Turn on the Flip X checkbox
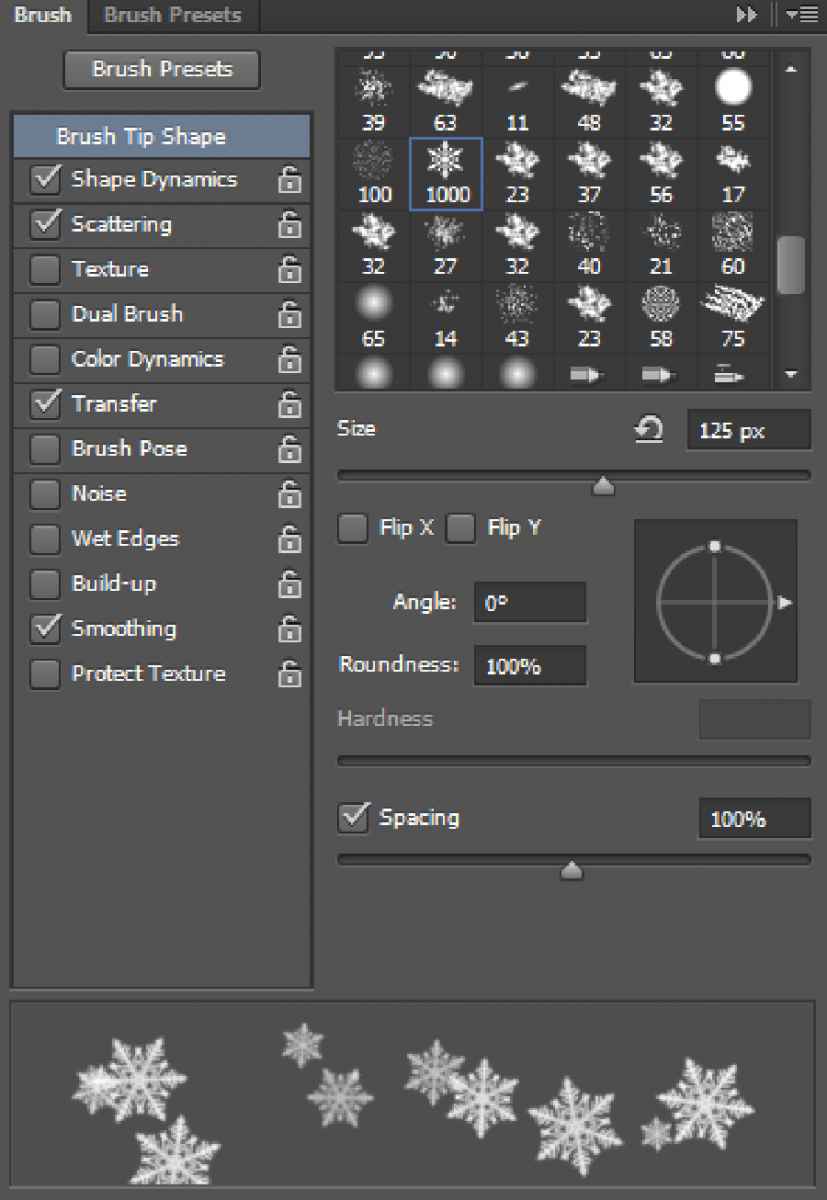The height and width of the screenshot is (1200, 827). 353,528
